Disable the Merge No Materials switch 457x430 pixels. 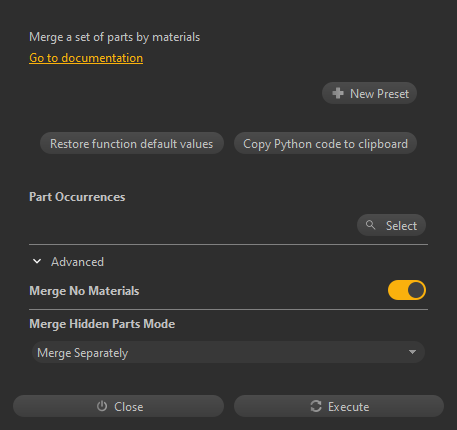click(x=407, y=290)
